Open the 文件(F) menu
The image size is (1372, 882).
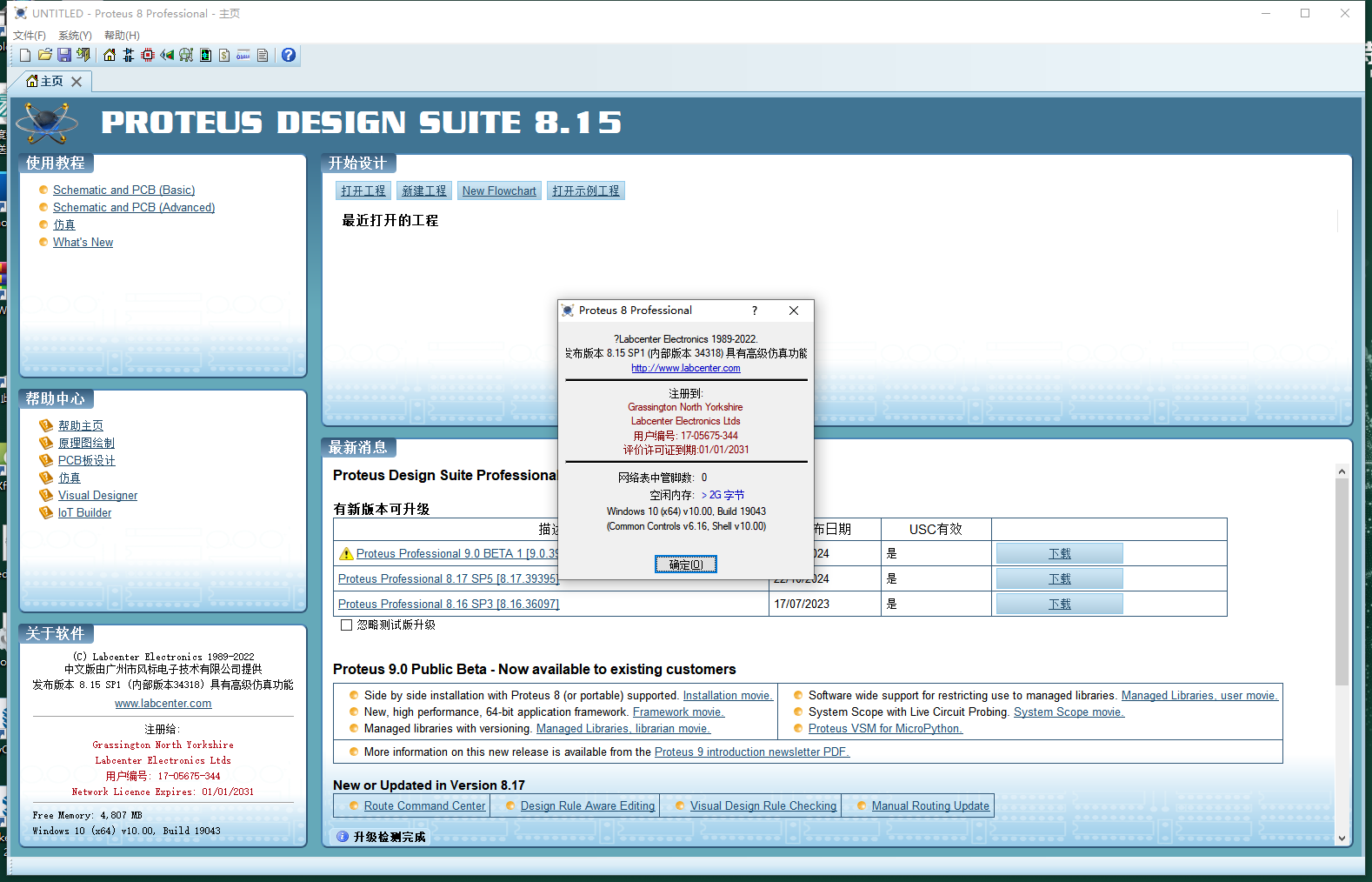[x=30, y=36]
